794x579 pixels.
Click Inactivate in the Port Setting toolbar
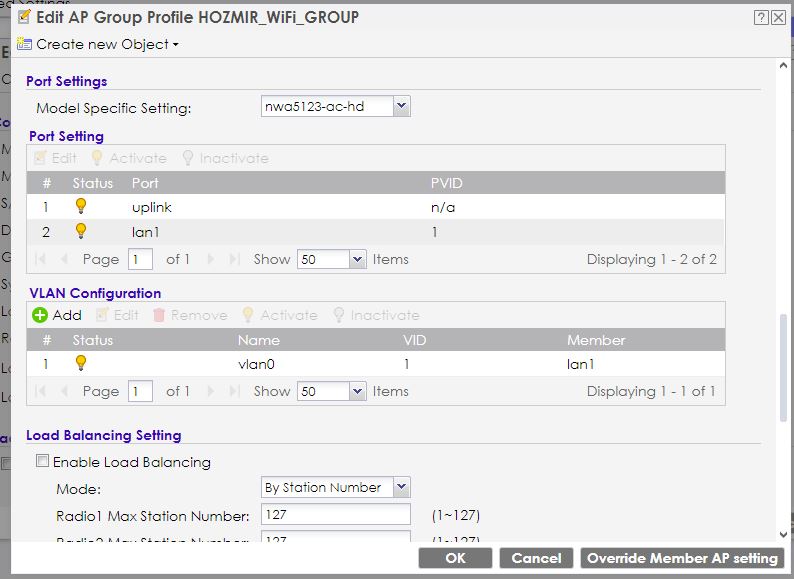[x=225, y=158]
